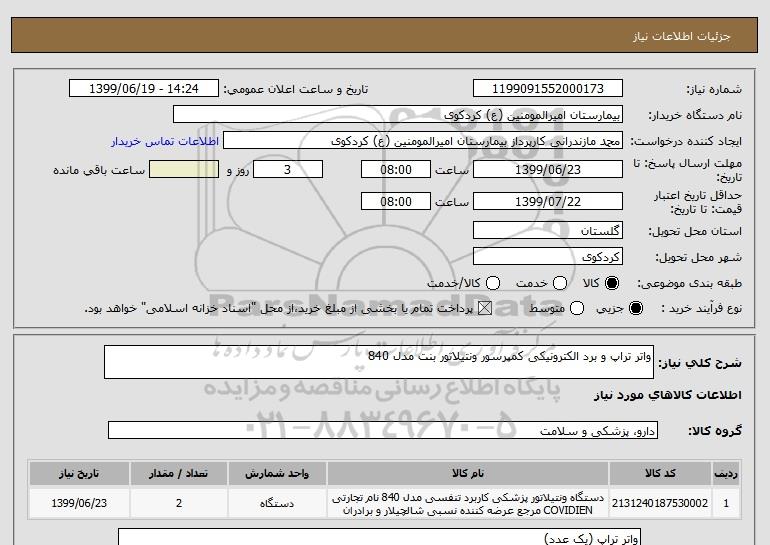Click the need date cell 1399/06/23
Viewport: 770px width, 545px height.
(x=79, y=503)
